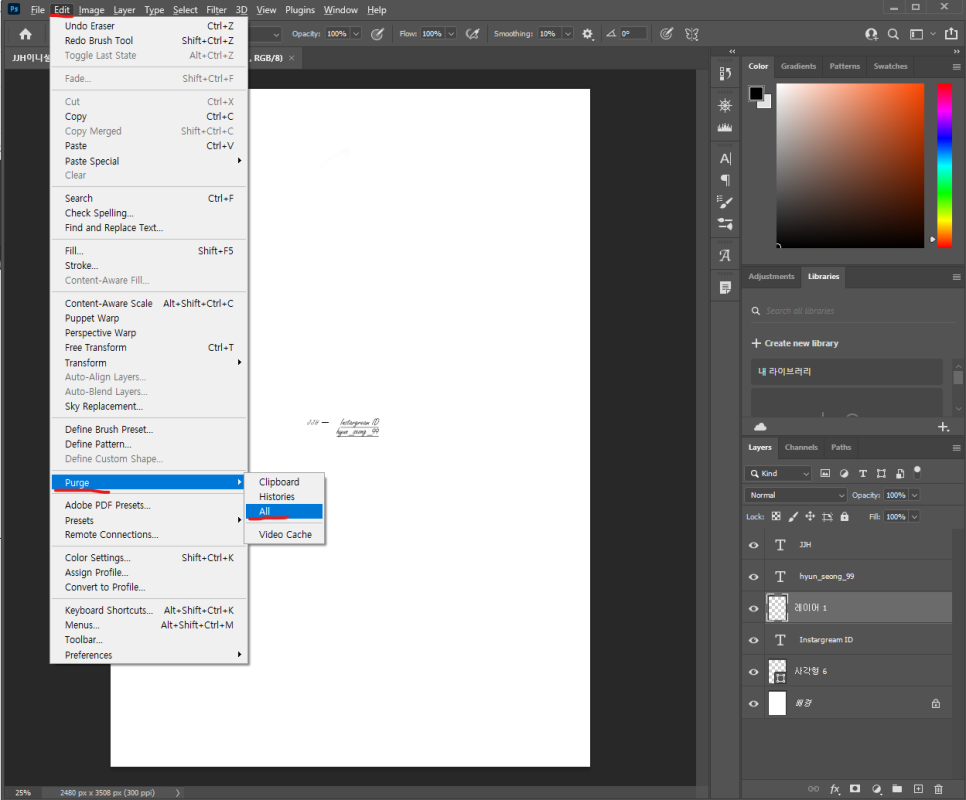This screenshot has width=966, height=800.
Task: Switch to the Swatches tab
Action: tap(890, 66)
